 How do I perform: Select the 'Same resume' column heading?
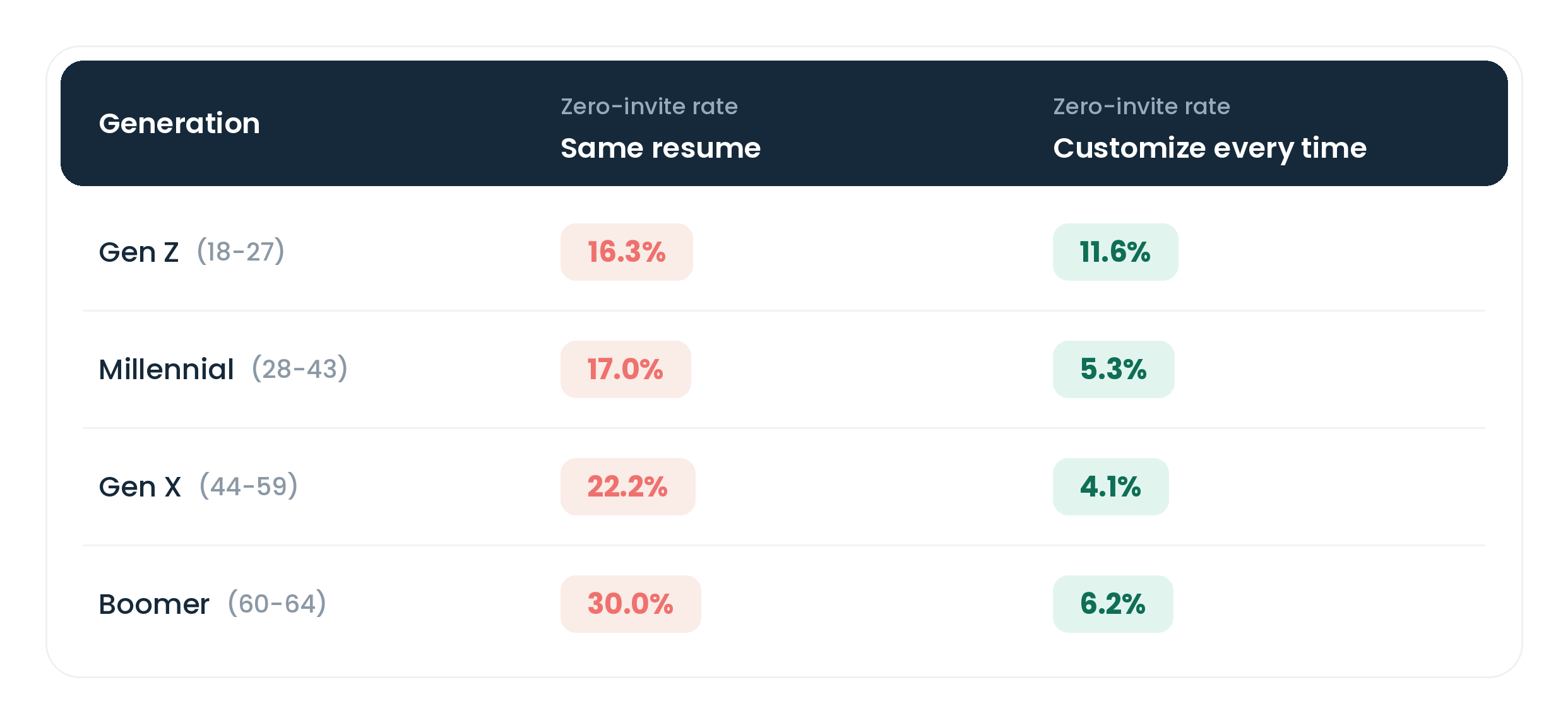660,148
